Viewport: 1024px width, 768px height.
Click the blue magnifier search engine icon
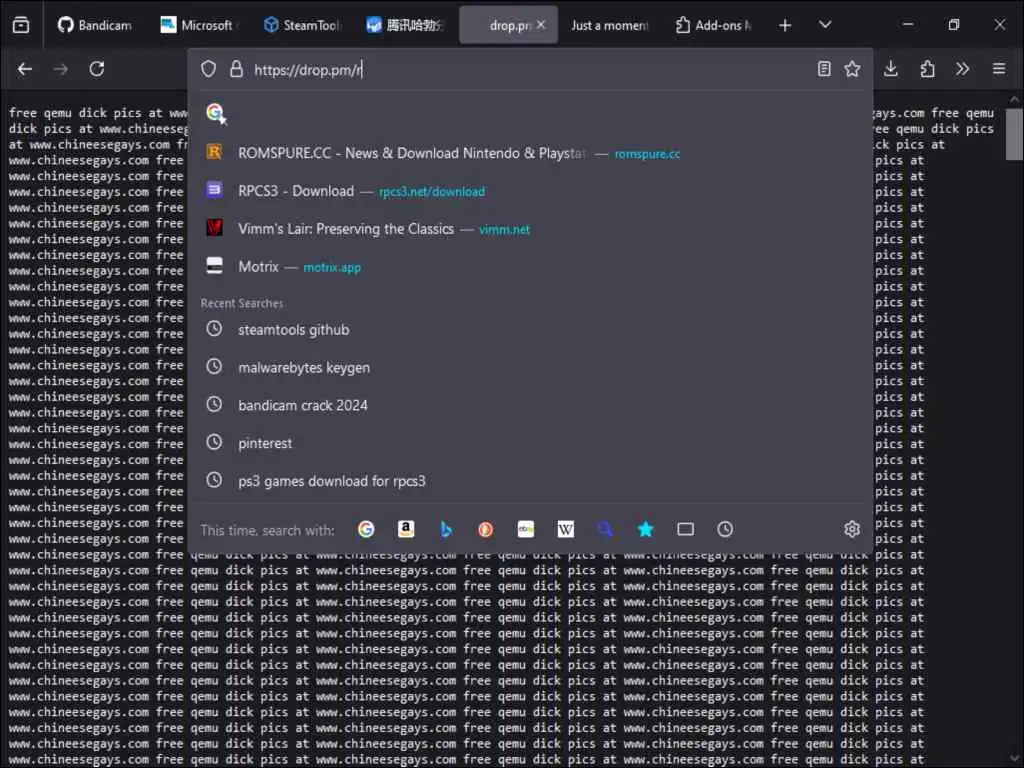(605, 529)
